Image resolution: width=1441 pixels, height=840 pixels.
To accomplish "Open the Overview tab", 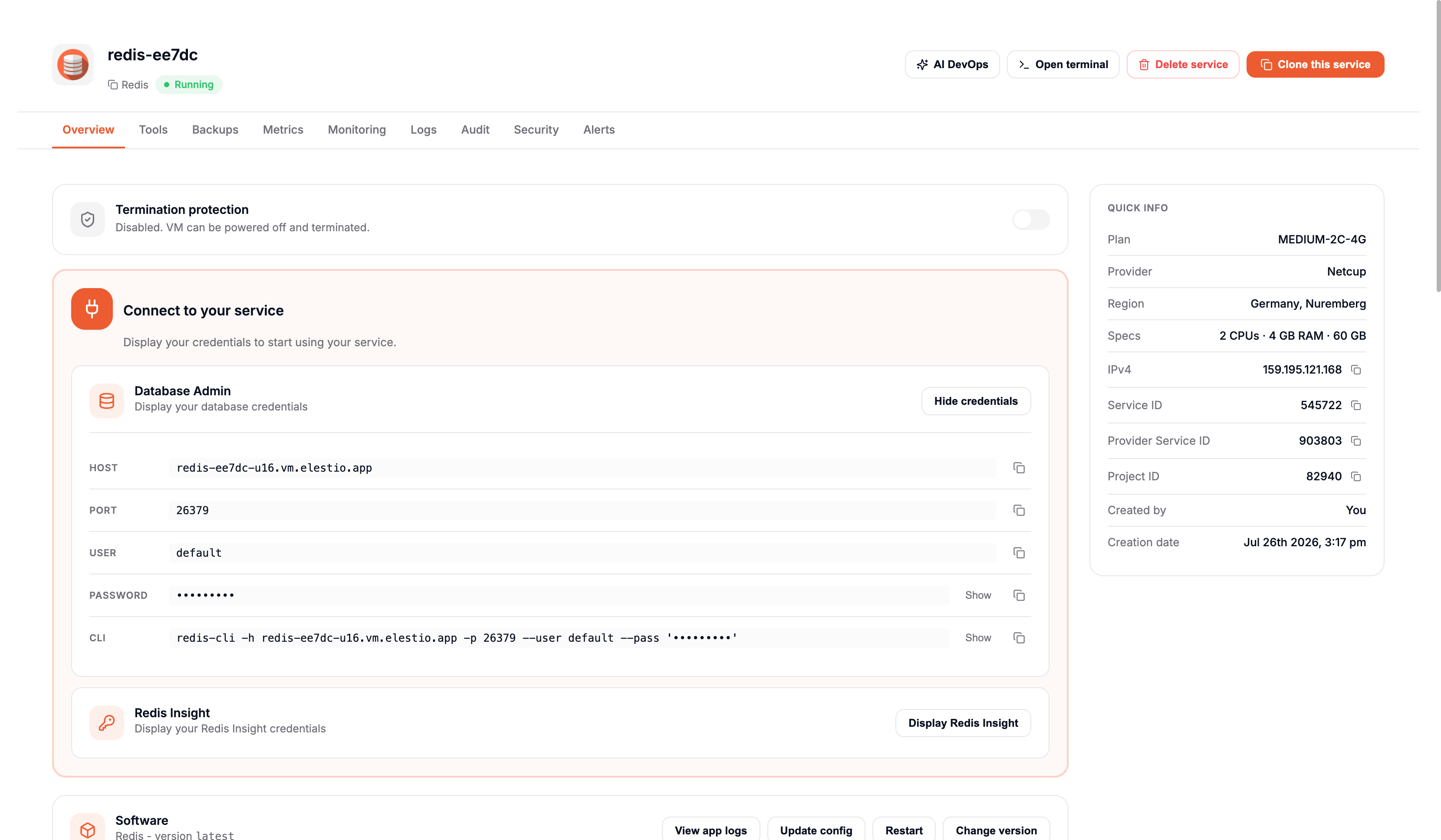I will pyautogui.click(x=88, y=130).
